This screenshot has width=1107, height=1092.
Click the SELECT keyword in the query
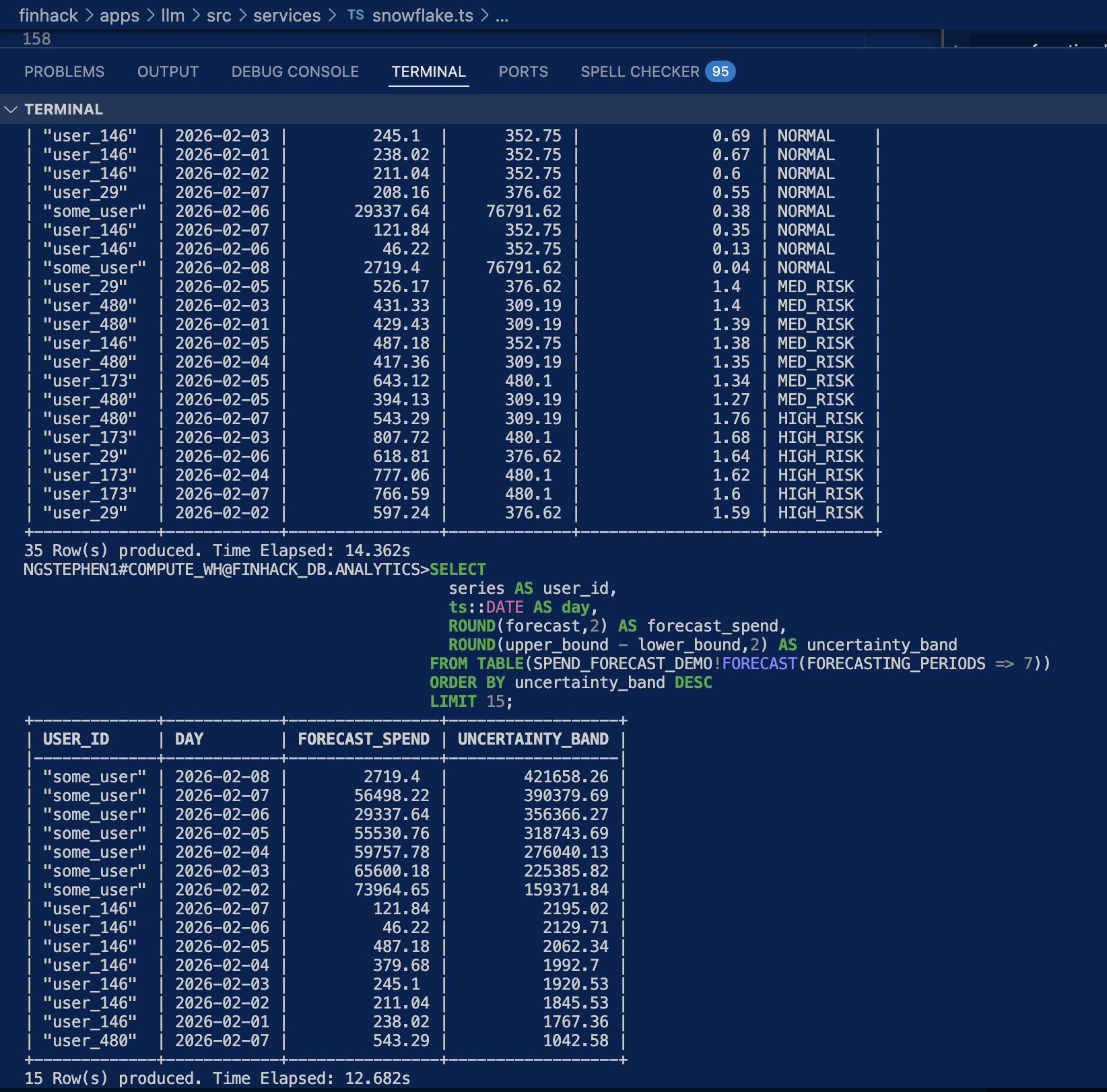coord(458,570)
